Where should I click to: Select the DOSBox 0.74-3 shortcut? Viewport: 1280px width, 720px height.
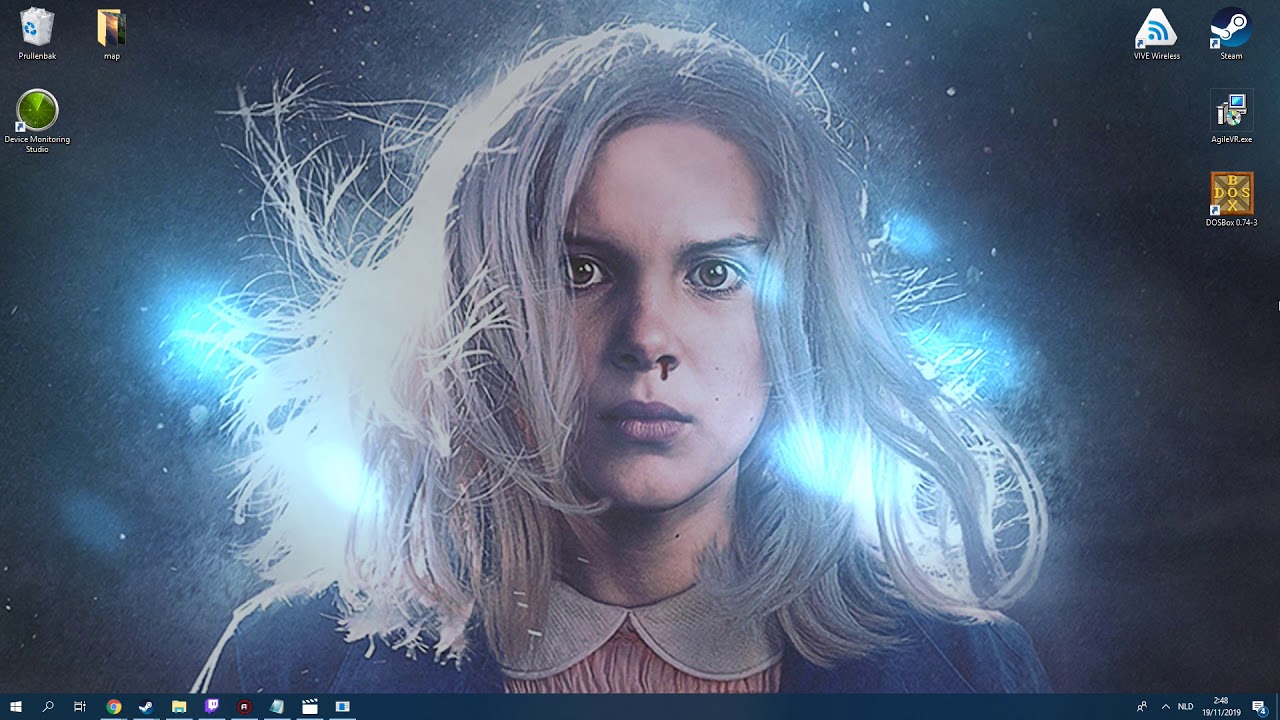click(1231, 194)
